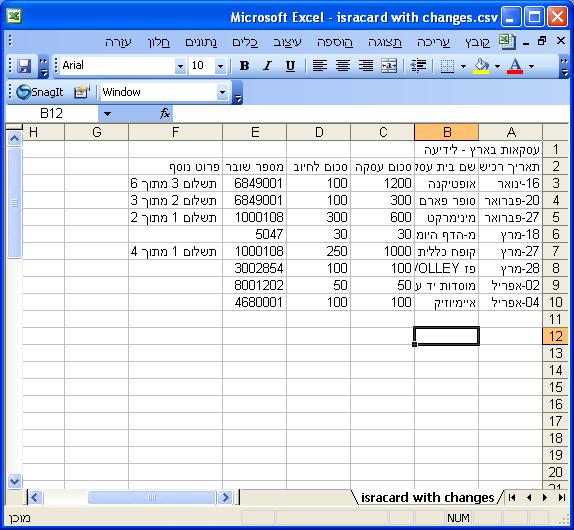Viewport: 574px width, 530px height.
Task: Go to next sheet tab arrow
Action: coord(545,497)
